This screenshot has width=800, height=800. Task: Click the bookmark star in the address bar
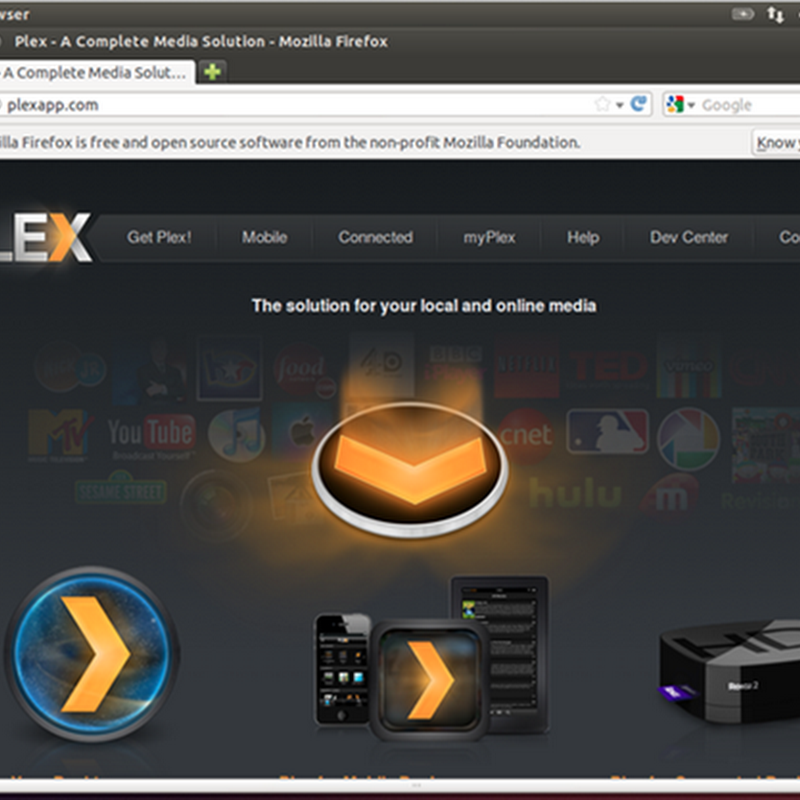(x=602, y=105)
